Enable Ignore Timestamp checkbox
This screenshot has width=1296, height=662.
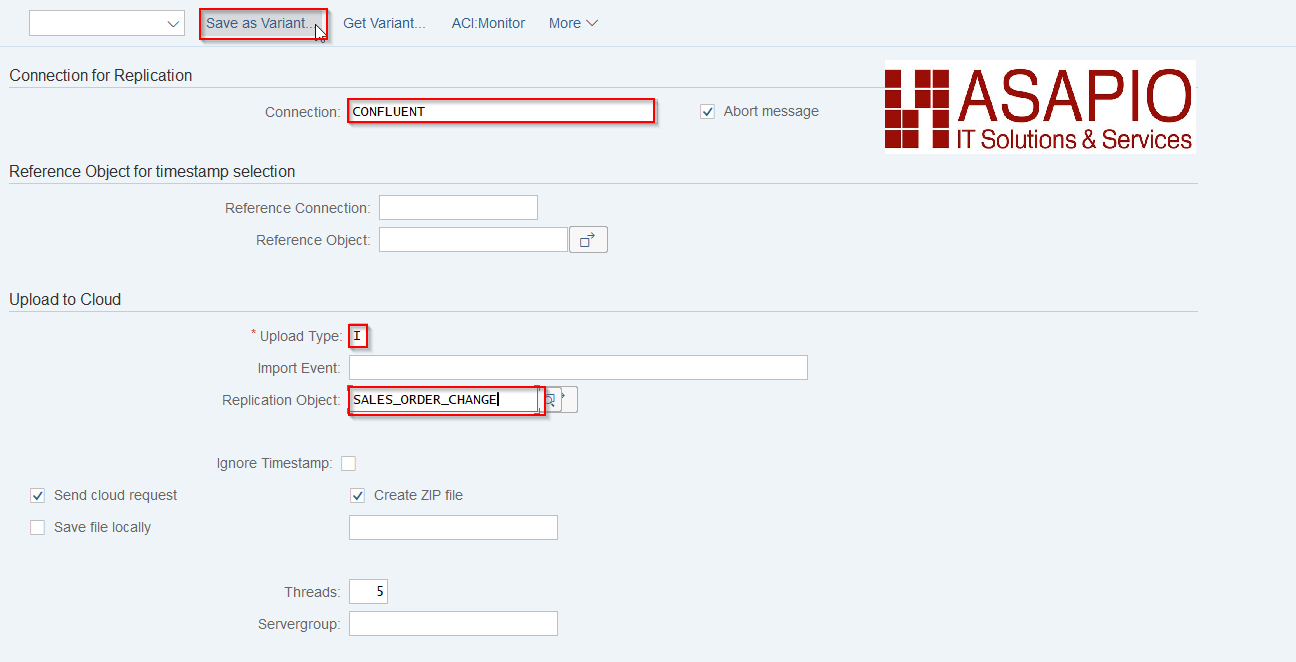[348, 463]
